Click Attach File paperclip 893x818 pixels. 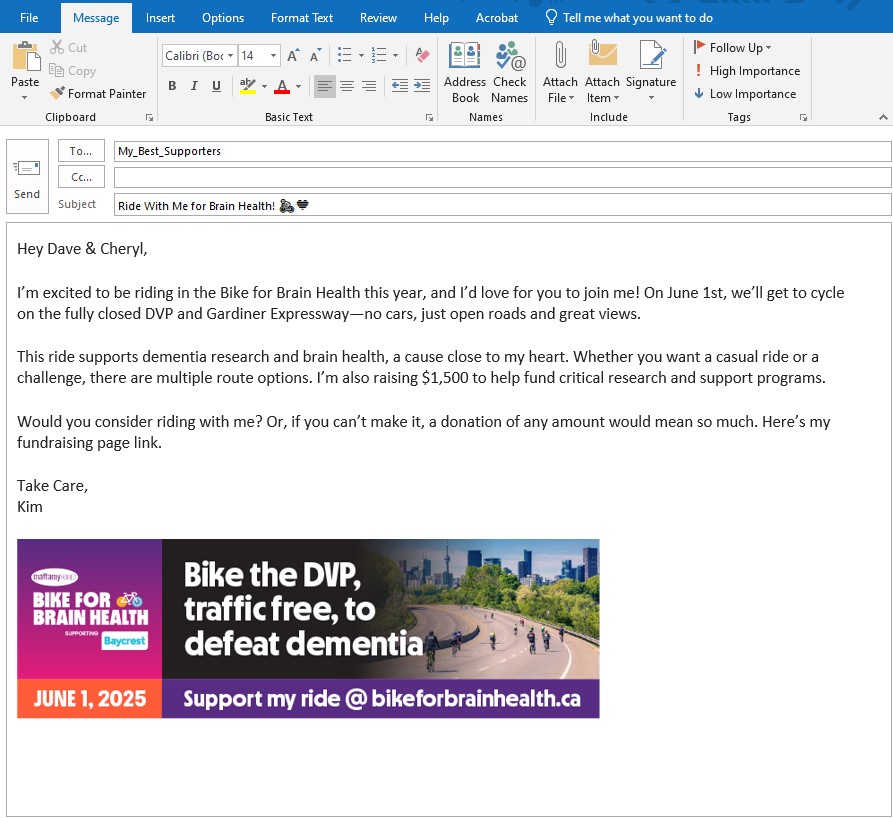coord(560,73)
